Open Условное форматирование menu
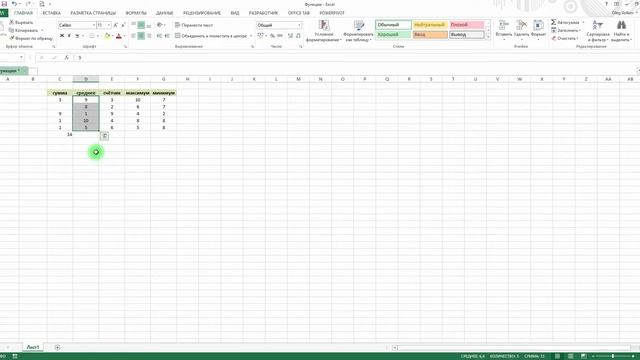 click(x=324, y=31)
